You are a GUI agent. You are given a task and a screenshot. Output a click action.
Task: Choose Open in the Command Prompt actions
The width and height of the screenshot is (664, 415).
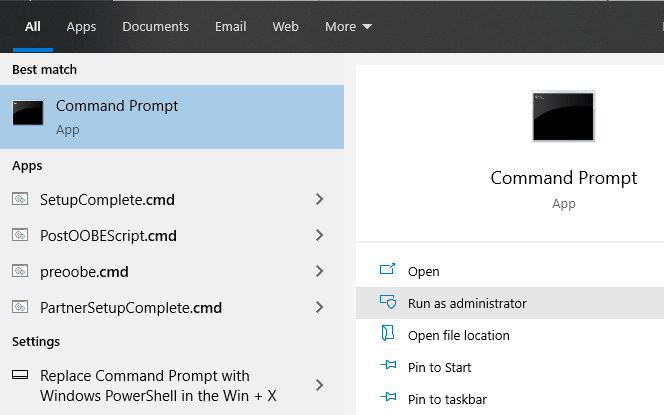coord(423,271)
